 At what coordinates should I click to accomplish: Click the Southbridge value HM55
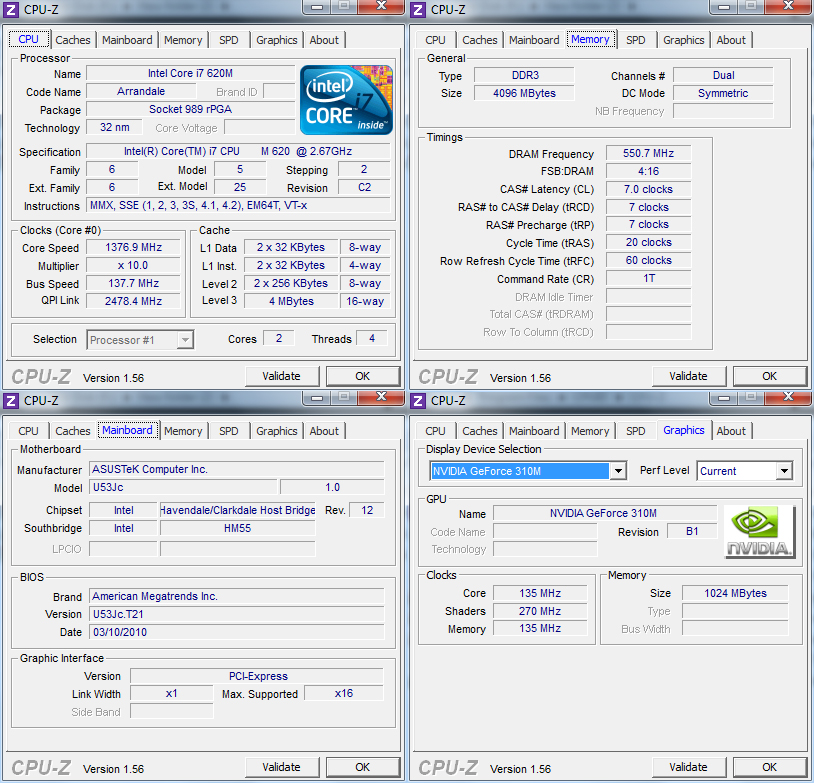click(238, 529)
